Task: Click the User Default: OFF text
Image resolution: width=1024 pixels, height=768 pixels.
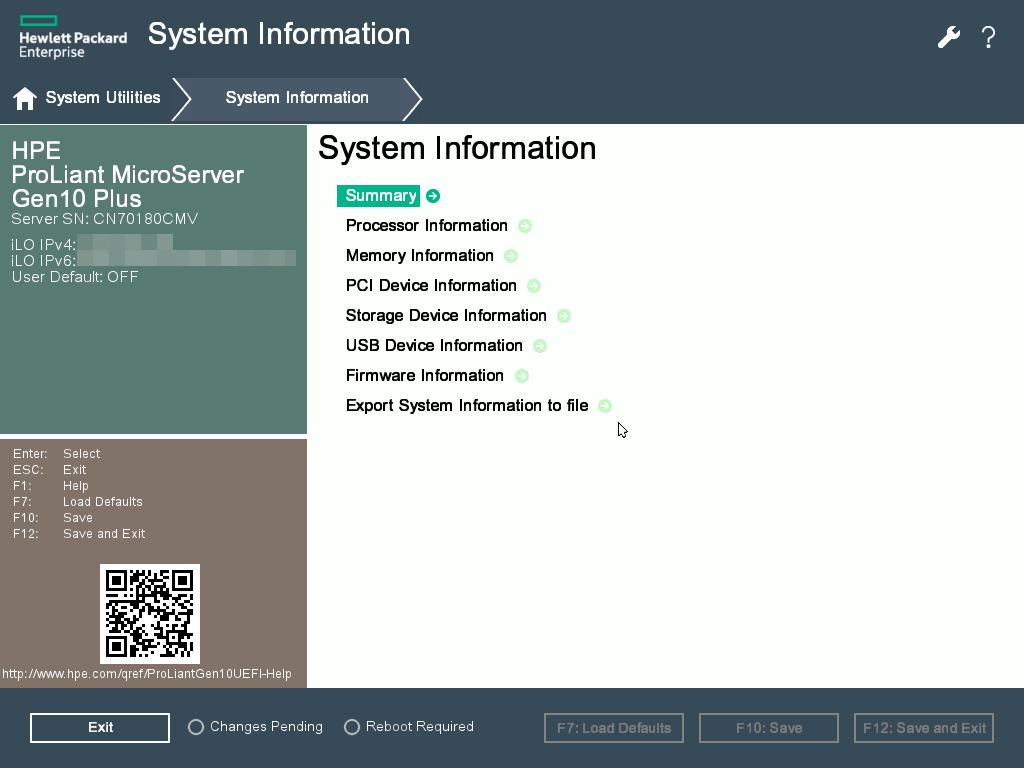Action: point(75,277)
